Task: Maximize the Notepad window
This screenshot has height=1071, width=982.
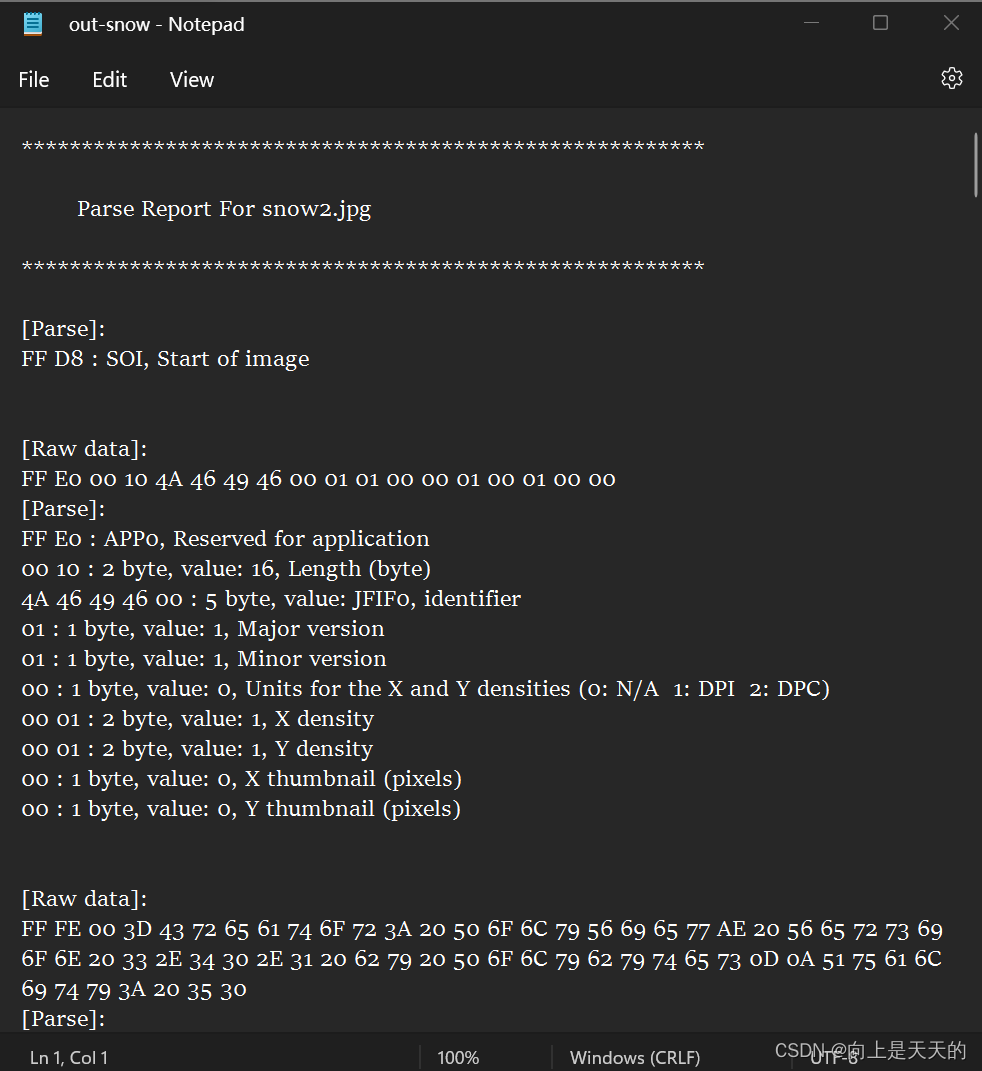Action: pos(880,23)
